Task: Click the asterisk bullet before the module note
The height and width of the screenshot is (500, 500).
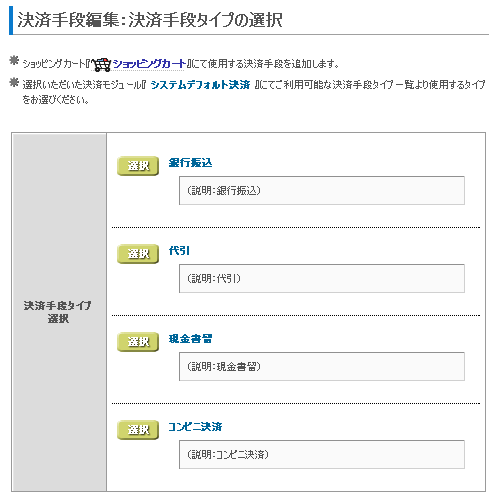Action: [x=14, y=82]
